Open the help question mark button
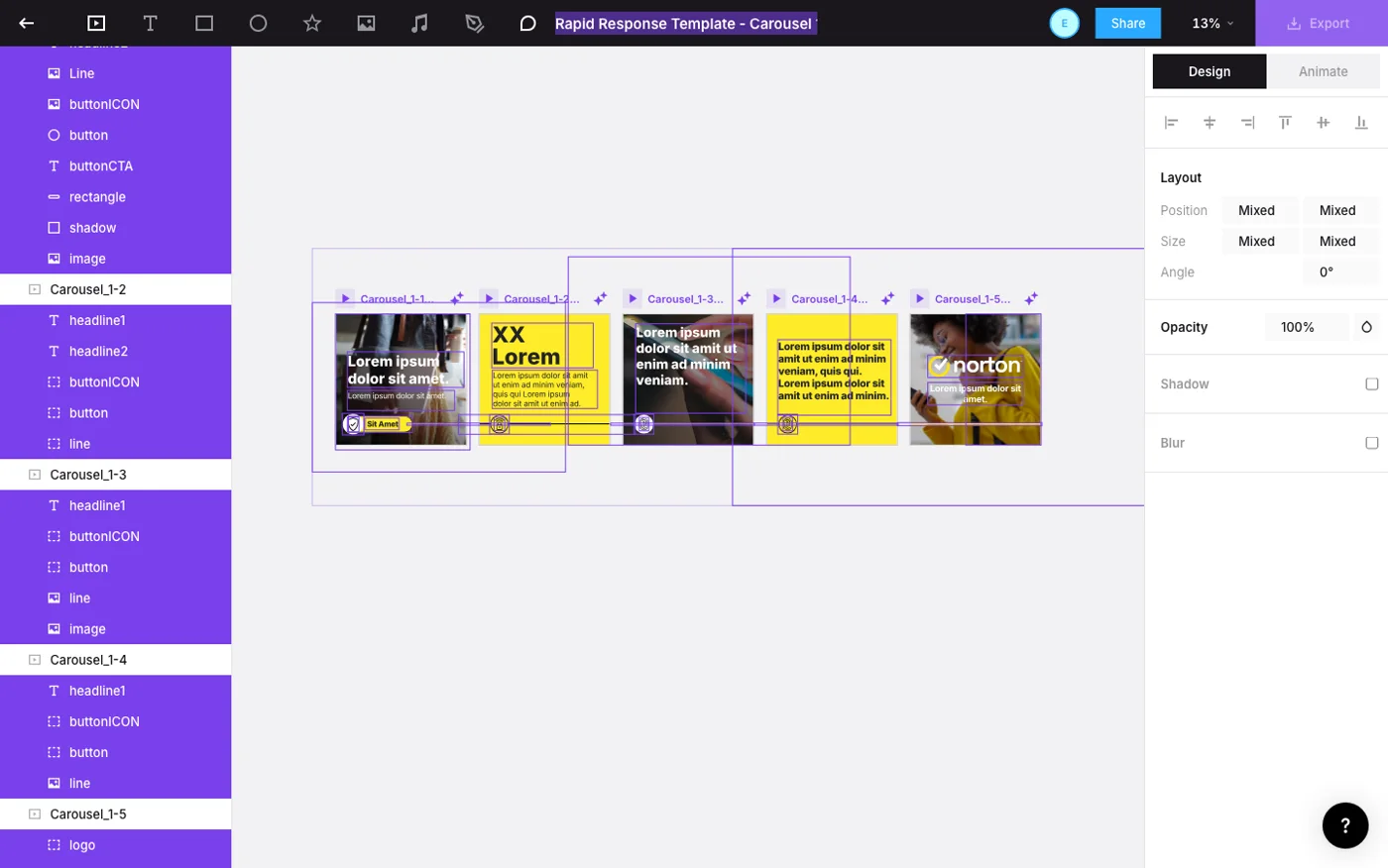 1345,825
